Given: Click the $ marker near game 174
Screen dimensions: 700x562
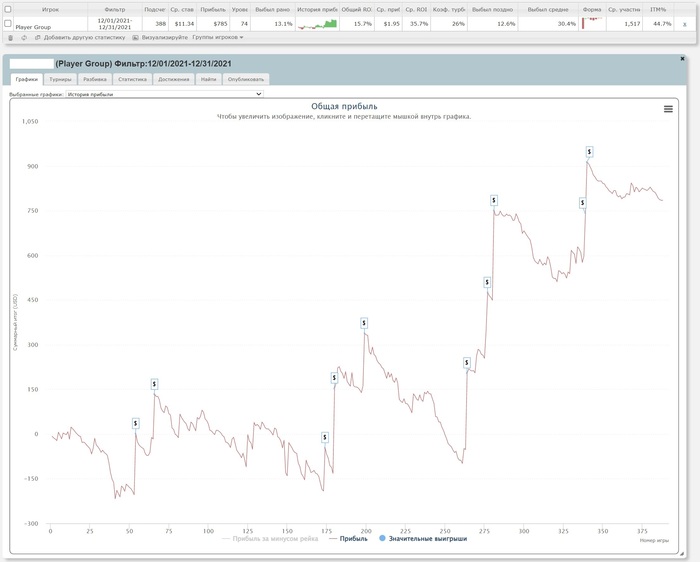Looking at the screenshot, I should coord(325,437).
